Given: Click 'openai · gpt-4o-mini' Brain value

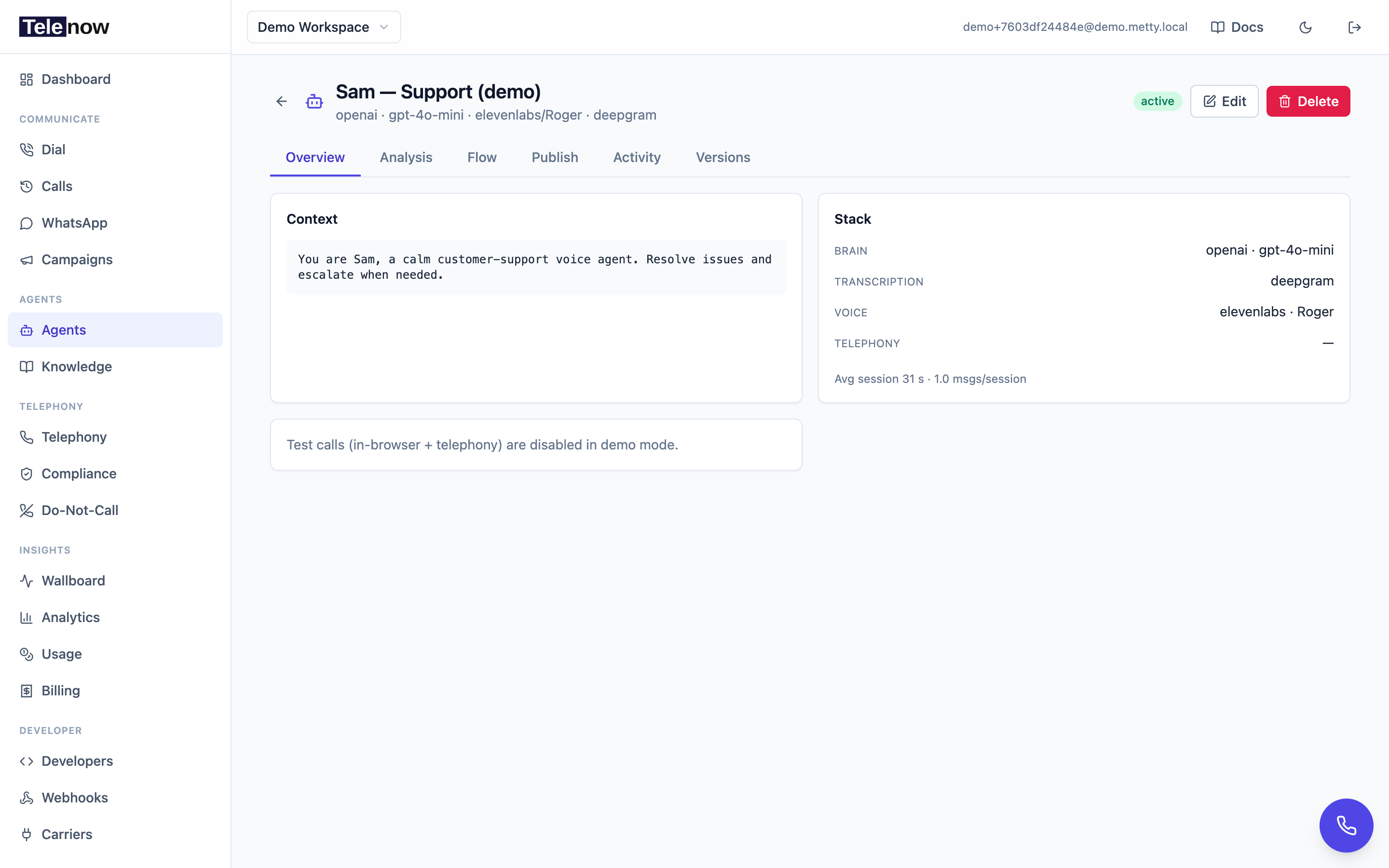Looking at the screenshot, I should coord(1269,250).
